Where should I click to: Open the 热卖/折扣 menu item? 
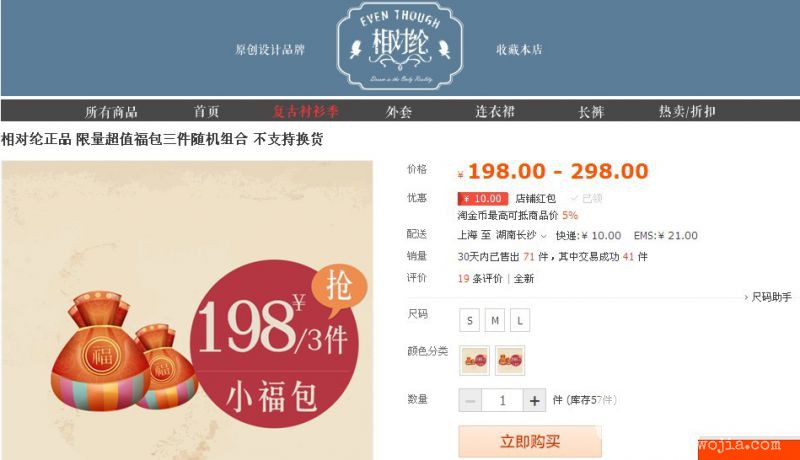click(x=687, y=111)
